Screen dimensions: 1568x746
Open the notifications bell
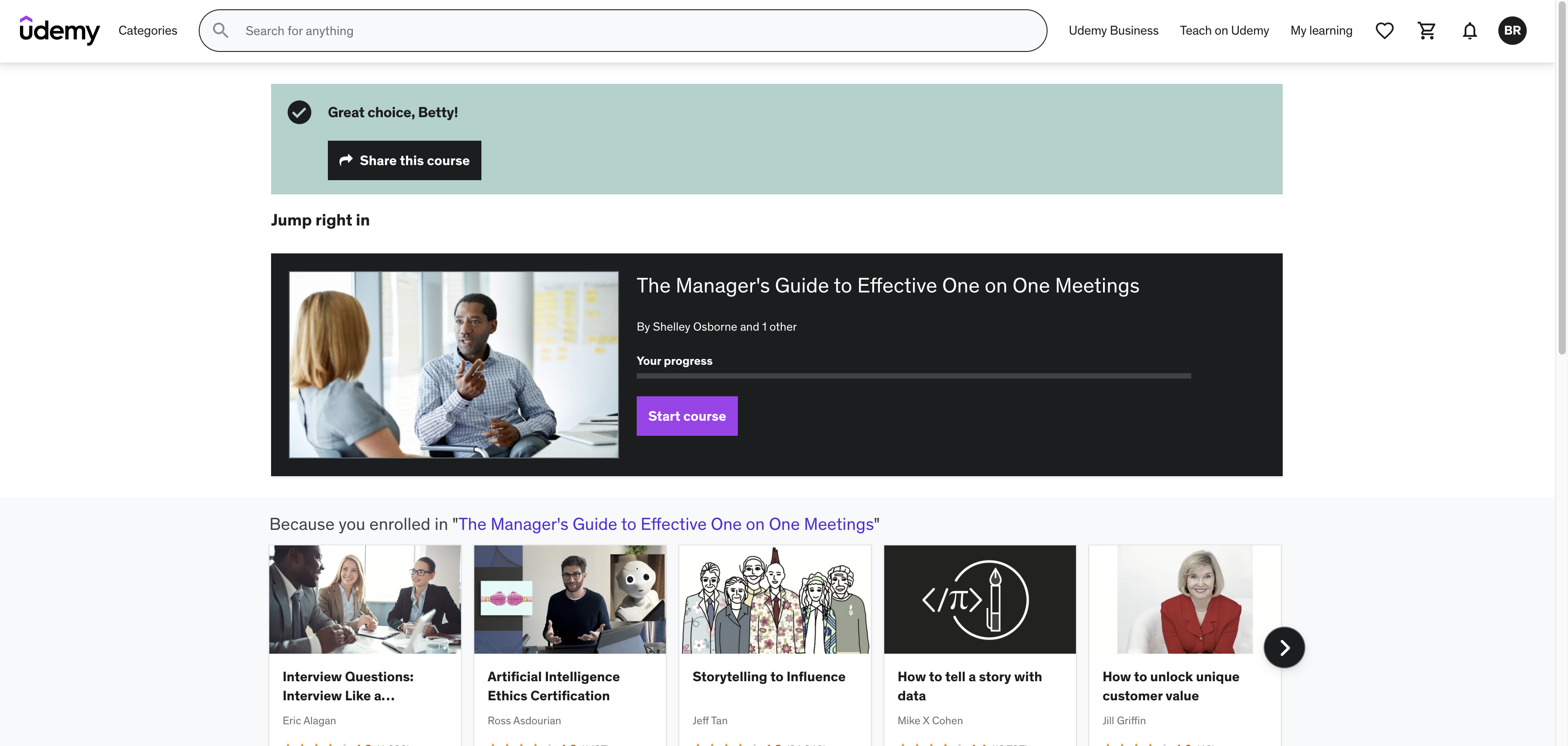[x=1470, y=31]
